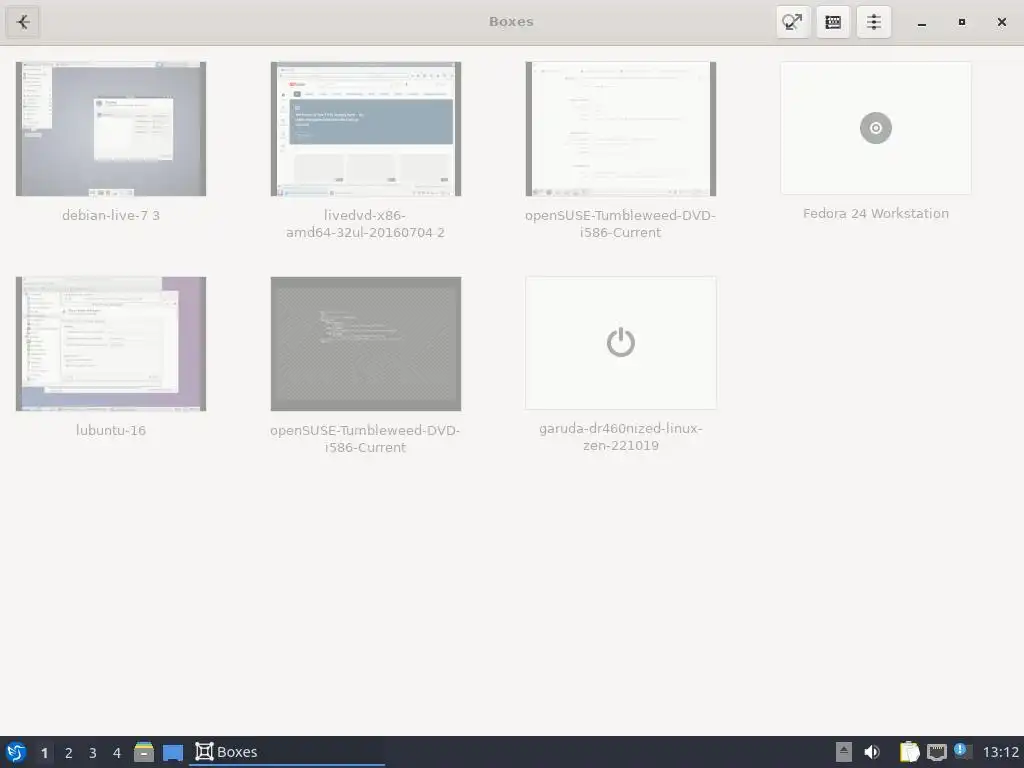The image size is (1024, 768).
Task: Switch to workspace 3 in the pager
Action: (x=93, y=752)
